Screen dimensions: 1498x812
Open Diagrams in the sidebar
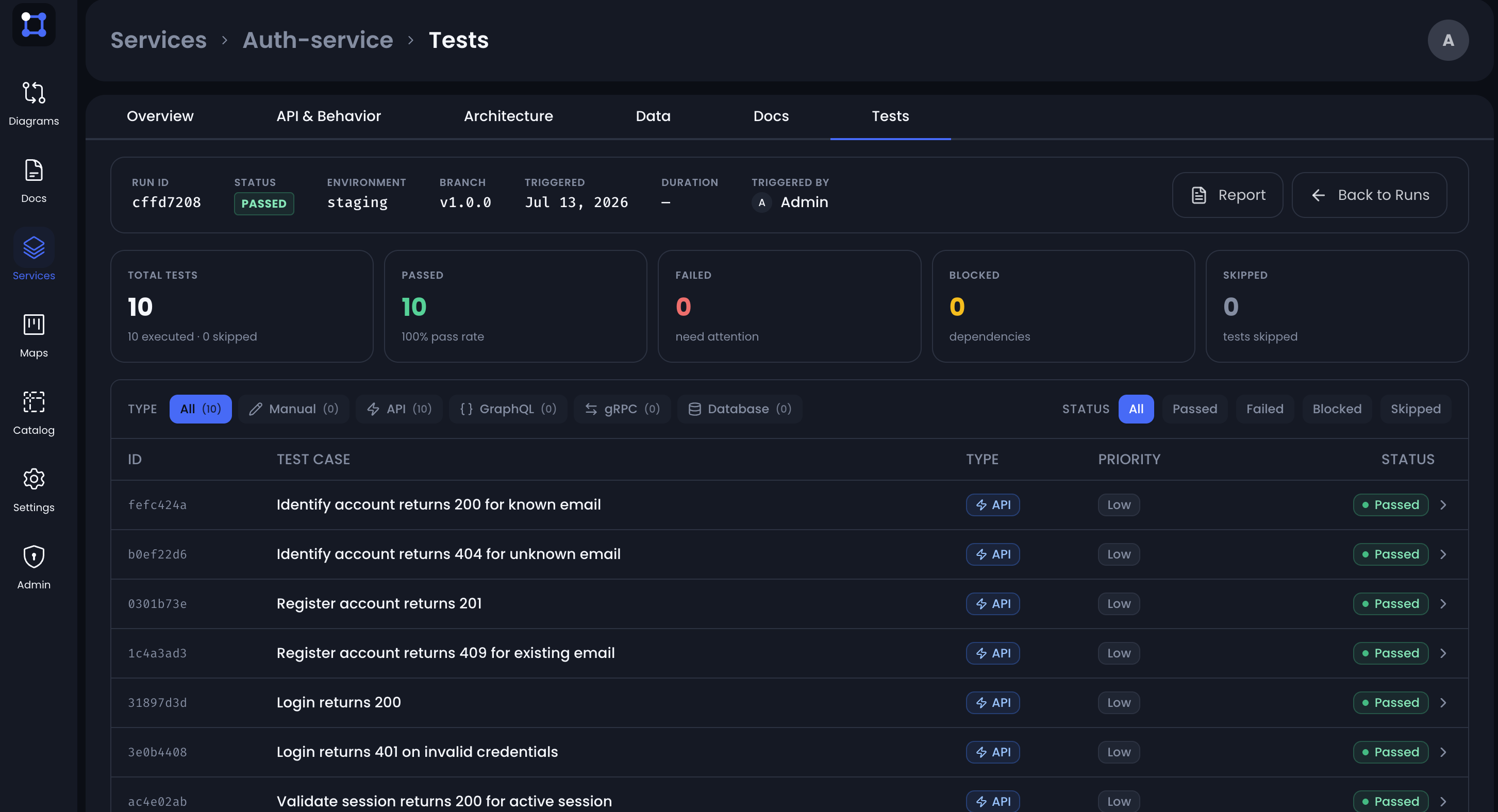point(34,104)
